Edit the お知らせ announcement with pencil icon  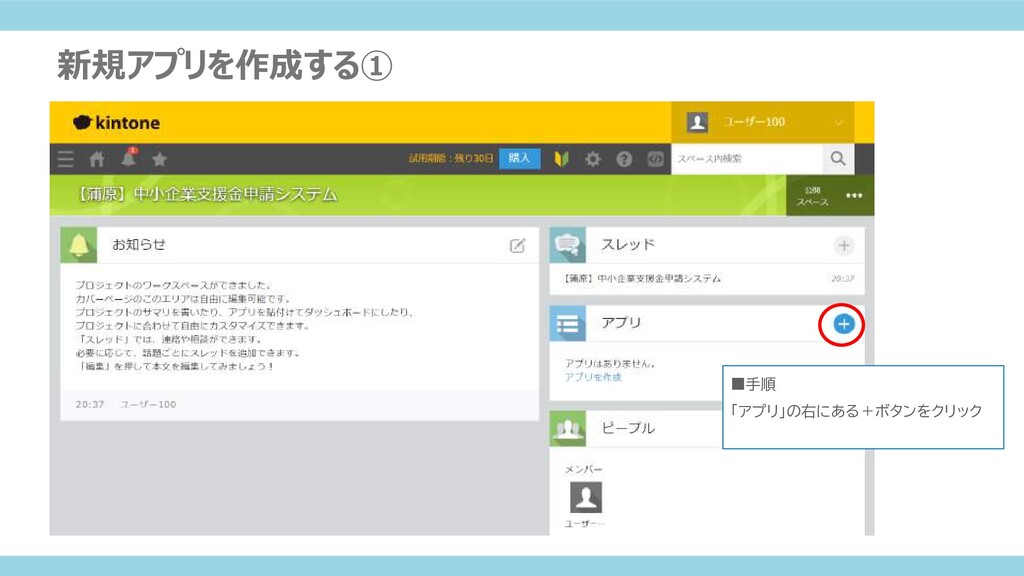[x=517, y=246]
